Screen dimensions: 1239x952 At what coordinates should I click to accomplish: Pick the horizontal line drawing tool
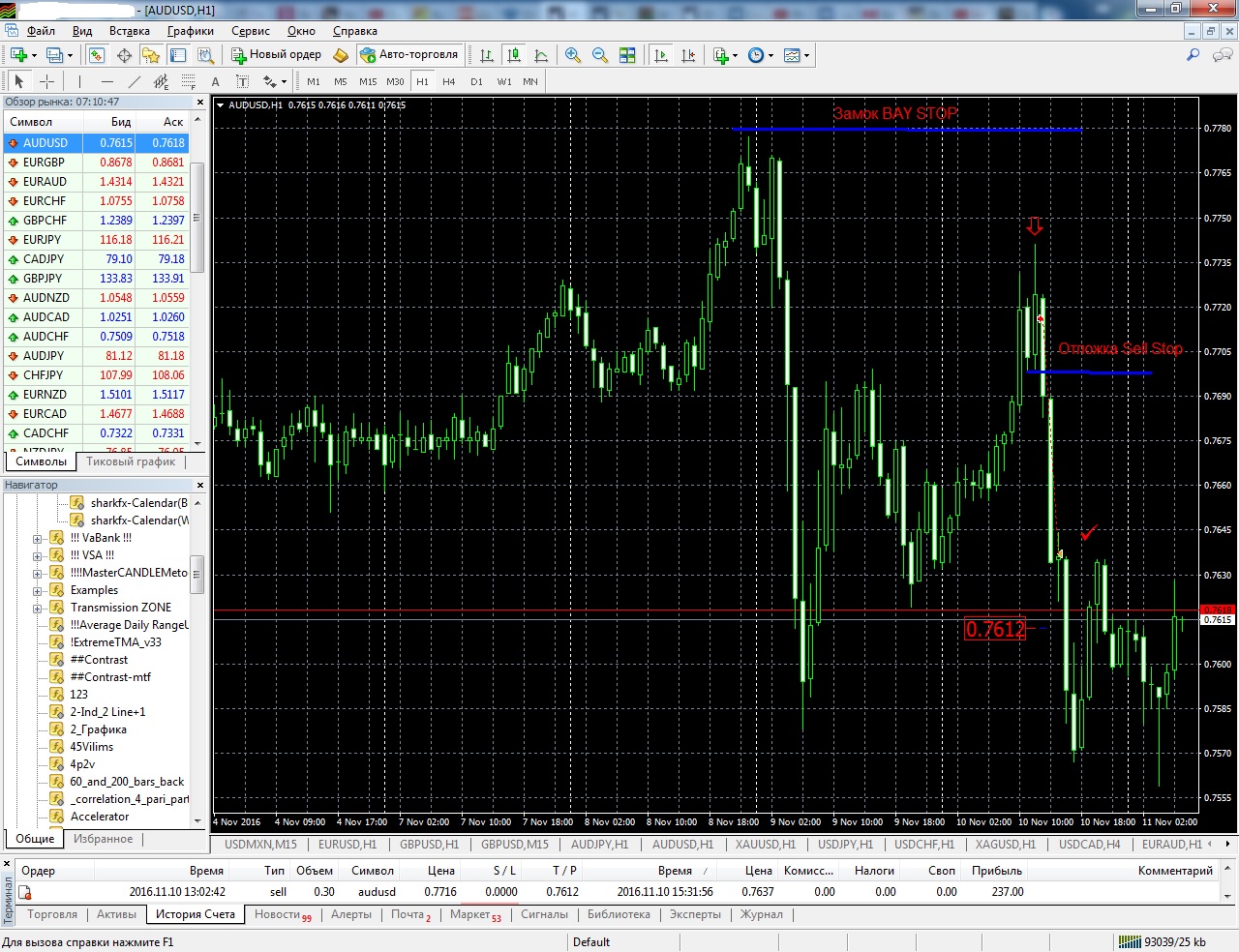click(107, 82)
